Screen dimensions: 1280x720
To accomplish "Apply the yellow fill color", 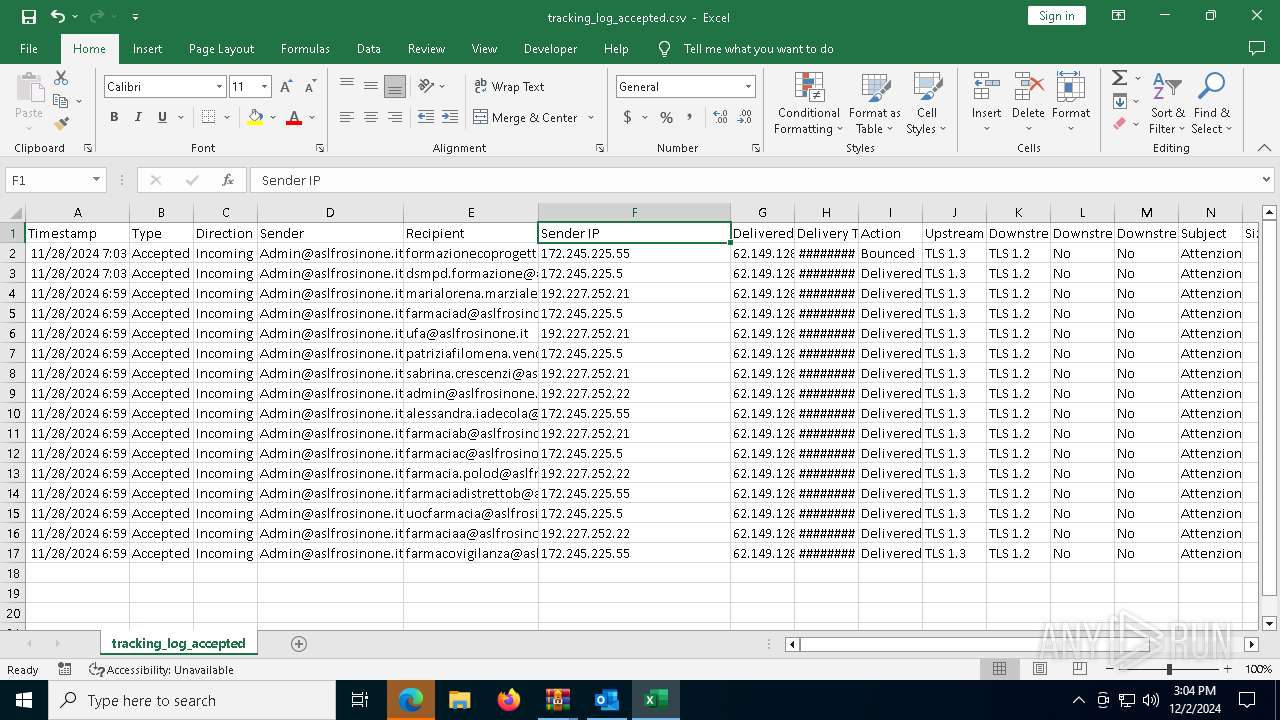I will tap(255, 117).
